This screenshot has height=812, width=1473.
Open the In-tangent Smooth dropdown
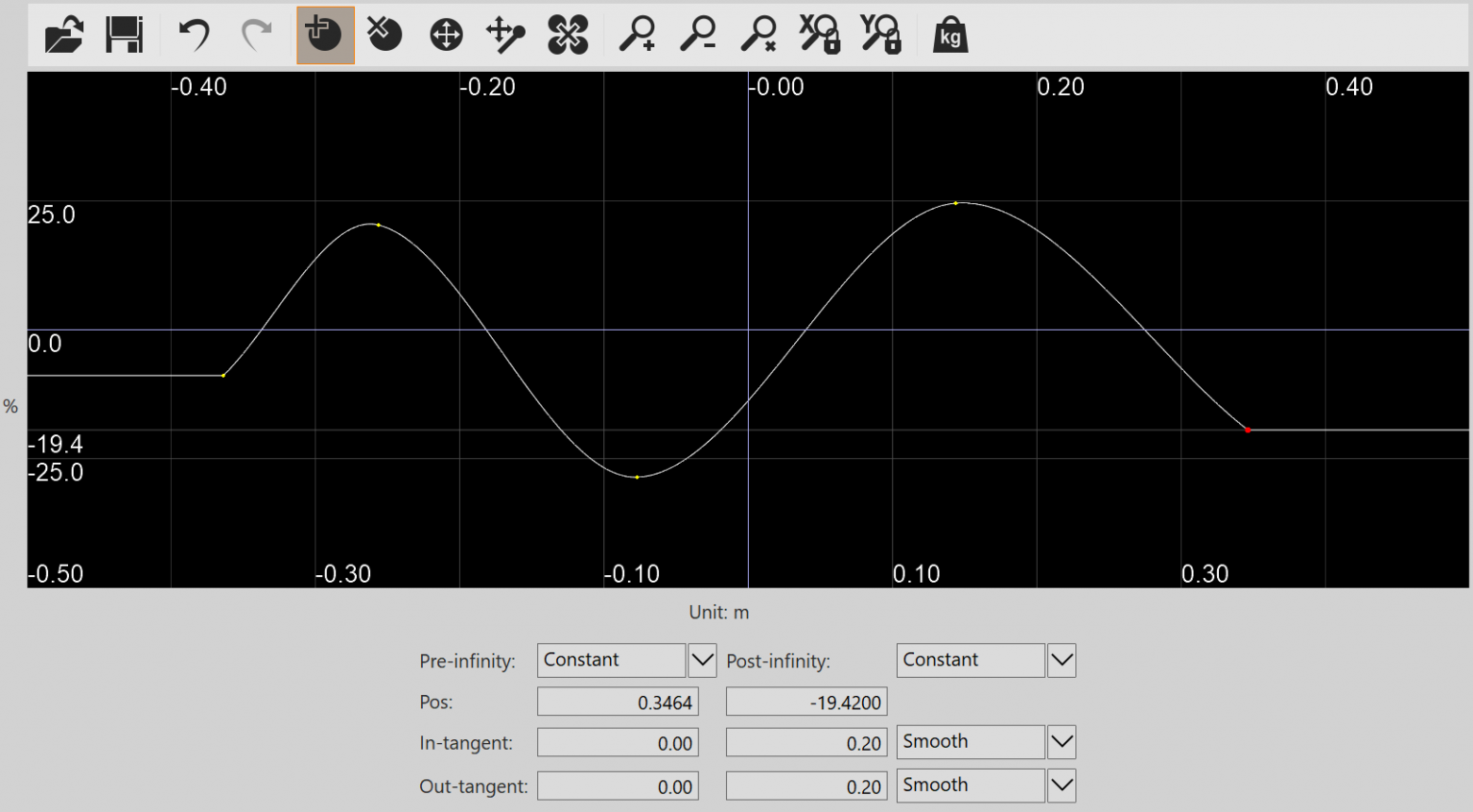1061,741
